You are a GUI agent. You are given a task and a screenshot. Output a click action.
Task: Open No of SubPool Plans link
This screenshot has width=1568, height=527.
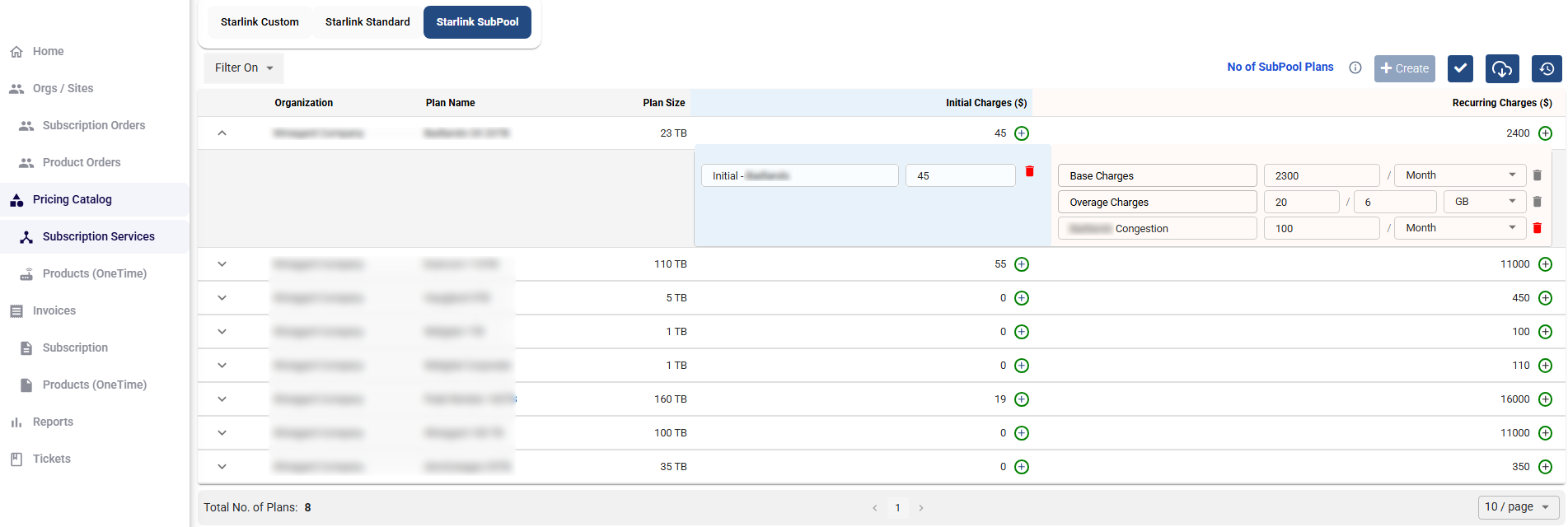coord(1280,68)
